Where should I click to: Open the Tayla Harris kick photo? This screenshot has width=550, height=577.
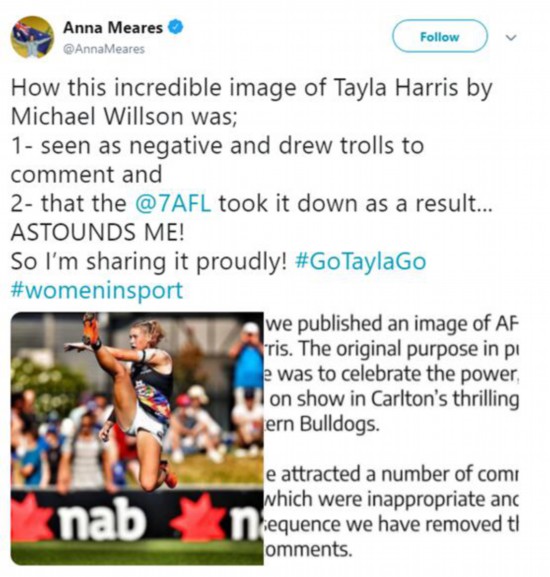click(137, 438)
